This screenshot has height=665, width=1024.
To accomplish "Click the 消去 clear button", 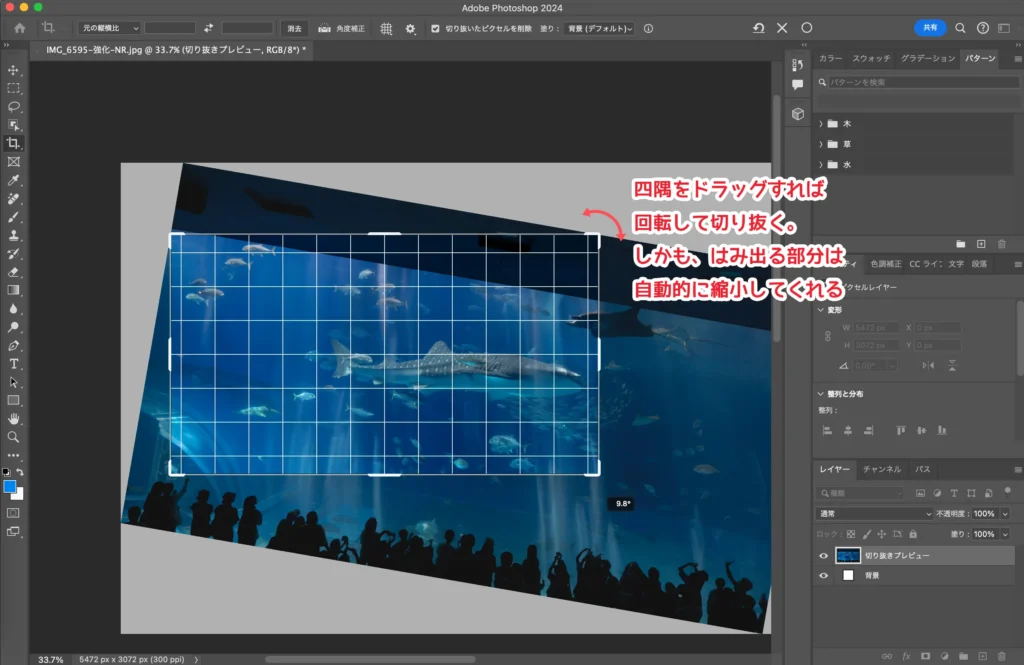I will coord(293,29).
